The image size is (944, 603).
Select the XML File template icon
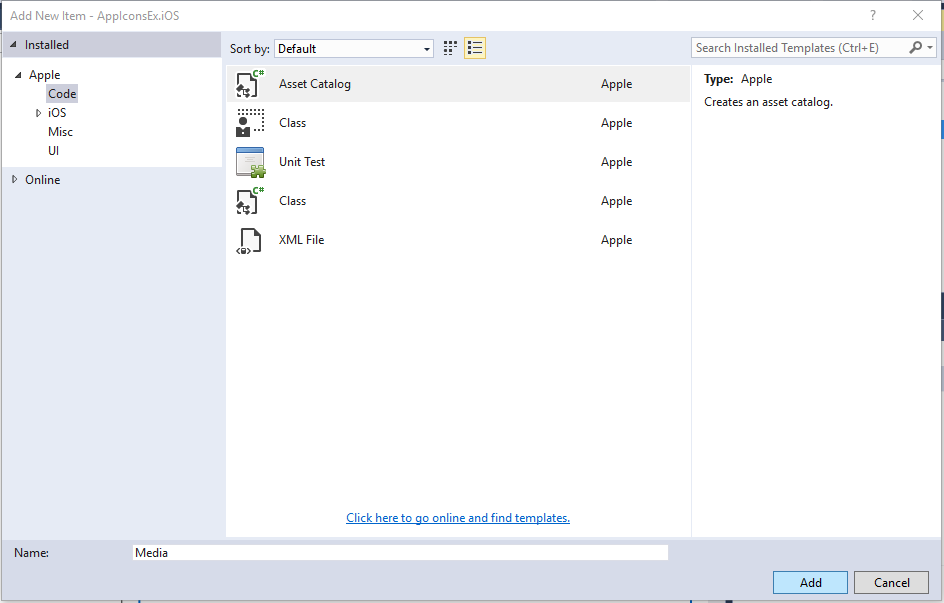click(x=250, y=240)
